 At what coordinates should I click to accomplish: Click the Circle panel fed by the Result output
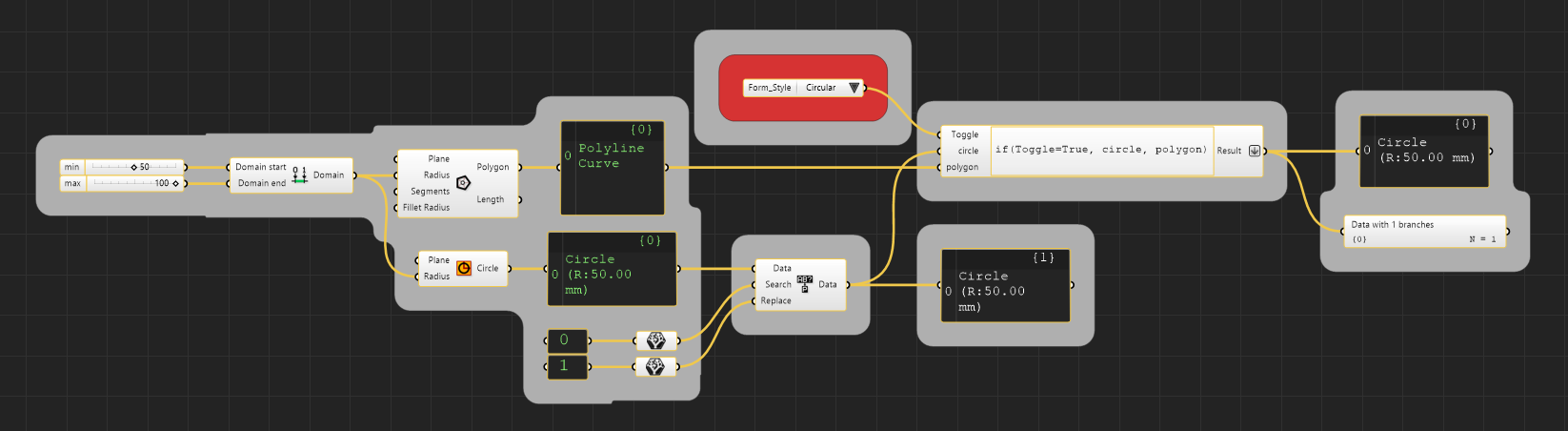[1424, 151]
